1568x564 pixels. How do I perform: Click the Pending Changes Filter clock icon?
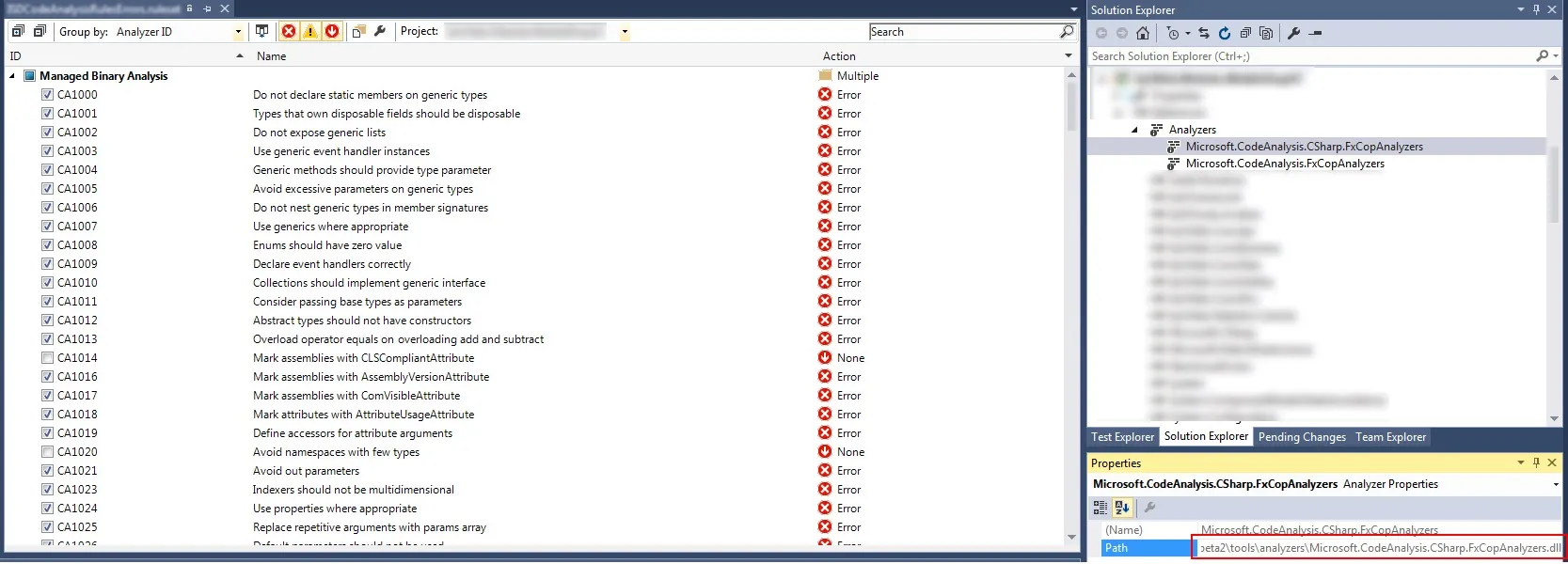[x=1172, y=33]
